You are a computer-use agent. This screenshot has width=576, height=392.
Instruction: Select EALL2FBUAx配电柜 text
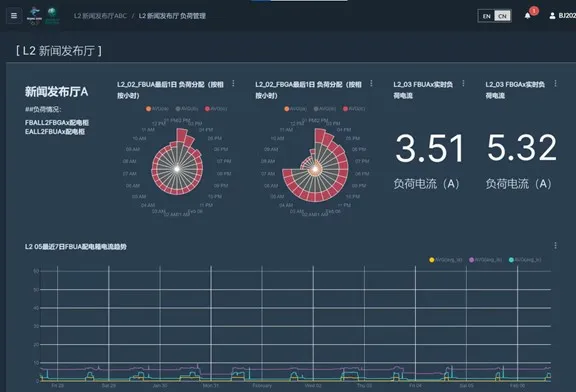pos(55,132)
